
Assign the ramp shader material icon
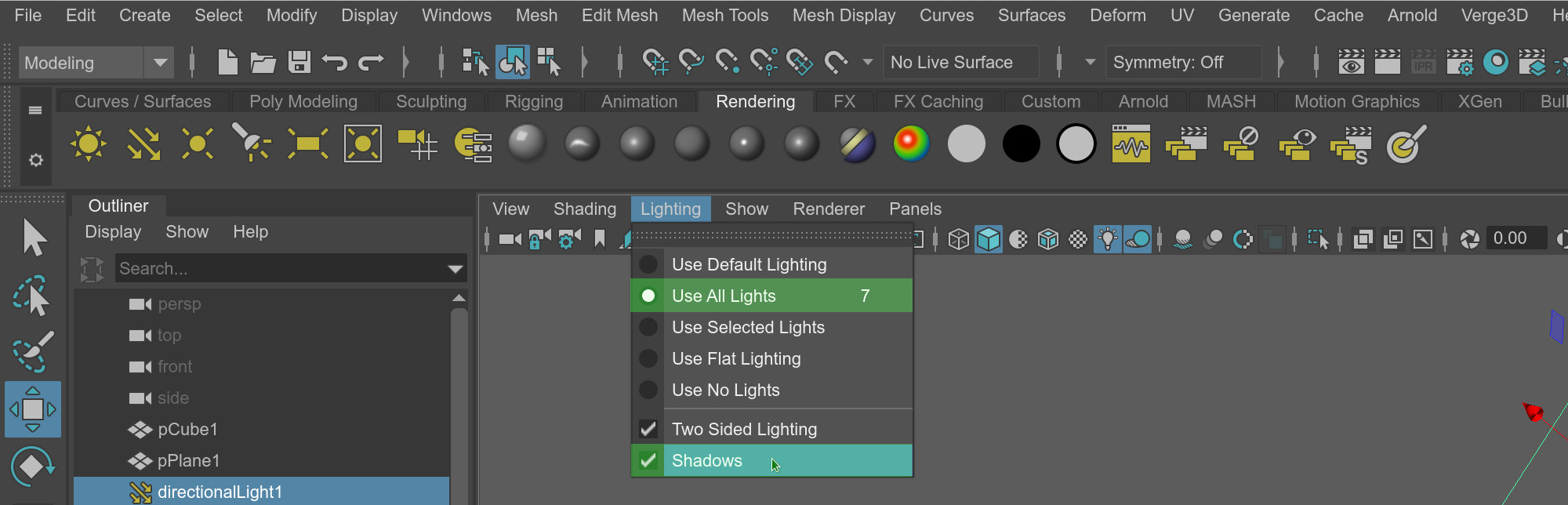[x=911, y=144]
